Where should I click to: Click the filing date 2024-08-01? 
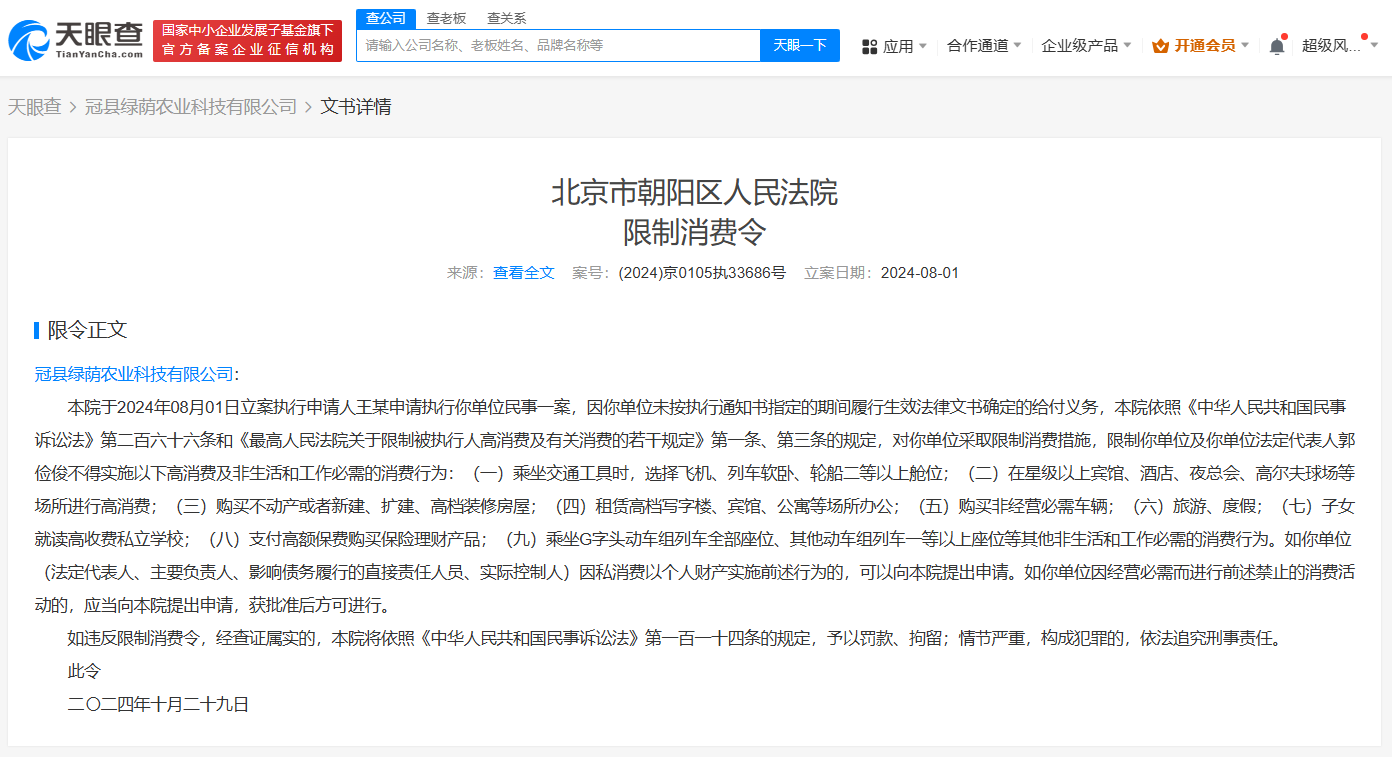click(920, 272)
